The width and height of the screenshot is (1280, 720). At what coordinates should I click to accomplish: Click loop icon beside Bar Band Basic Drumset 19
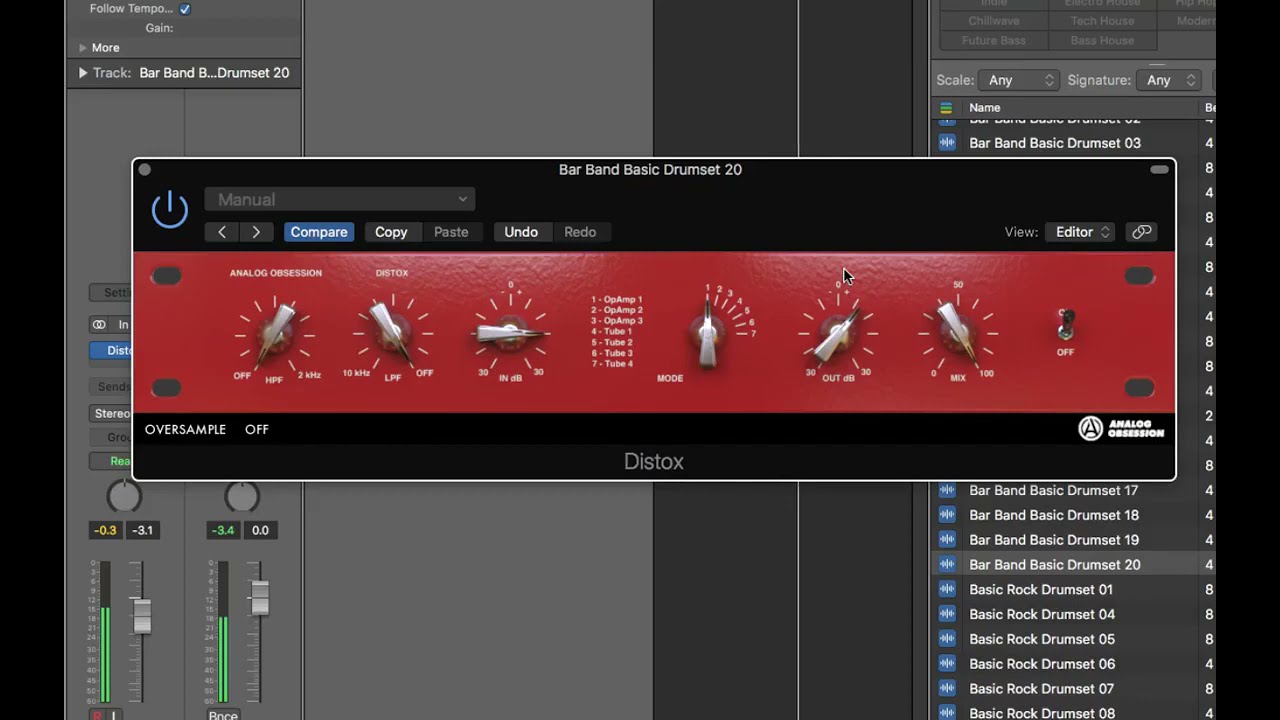click(946, 540)
